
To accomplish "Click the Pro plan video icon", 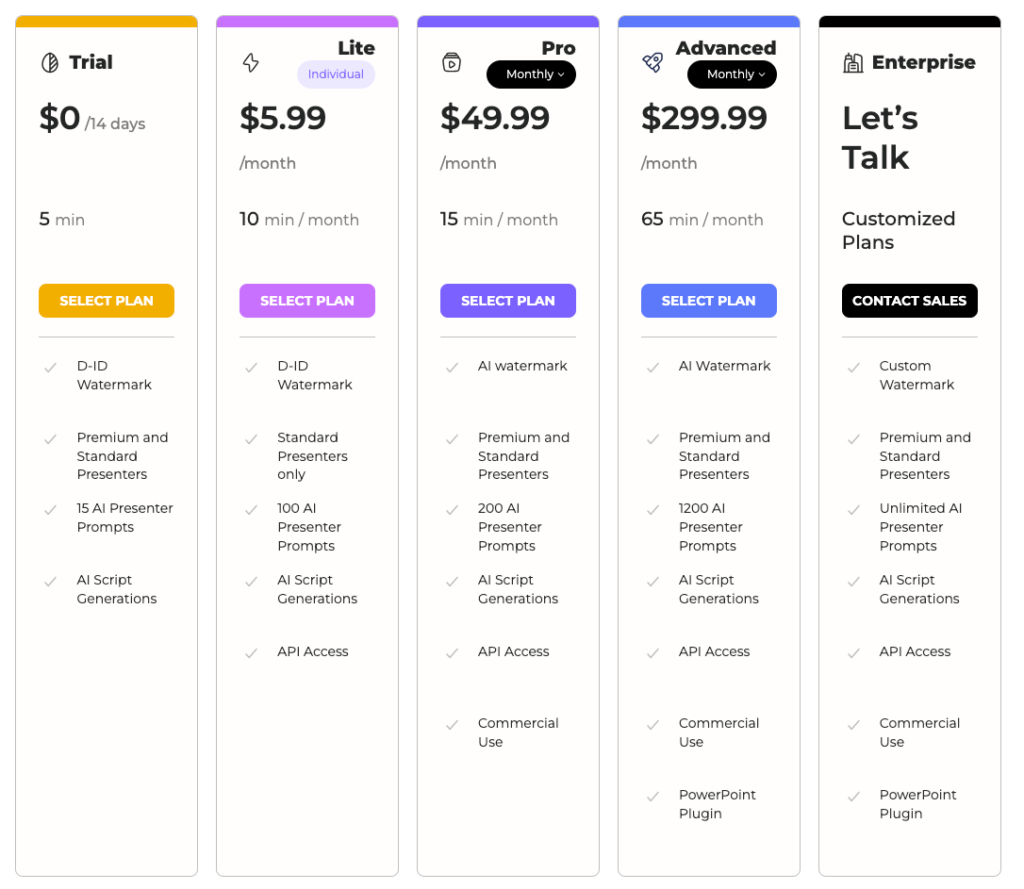I will [452, 63].
